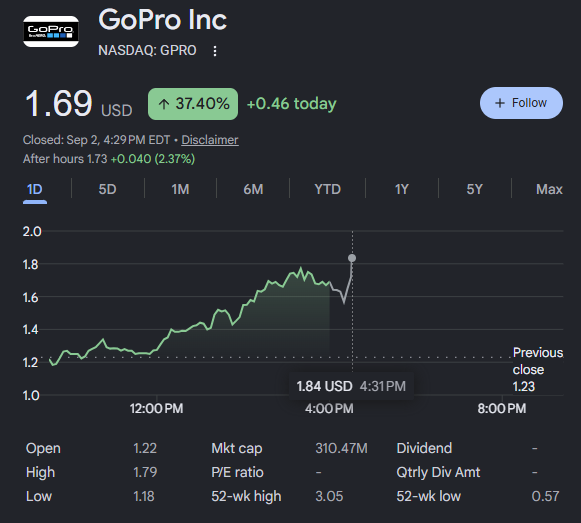Switch to the 6M time range tab

click(x=253, y=189)
